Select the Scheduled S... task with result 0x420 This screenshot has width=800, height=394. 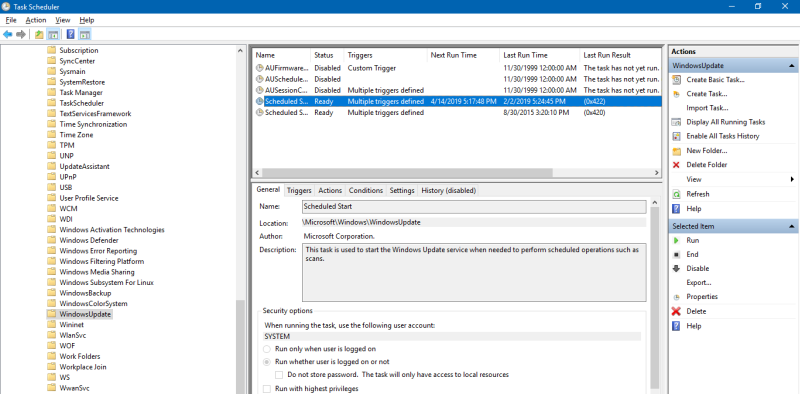point(457,113)
